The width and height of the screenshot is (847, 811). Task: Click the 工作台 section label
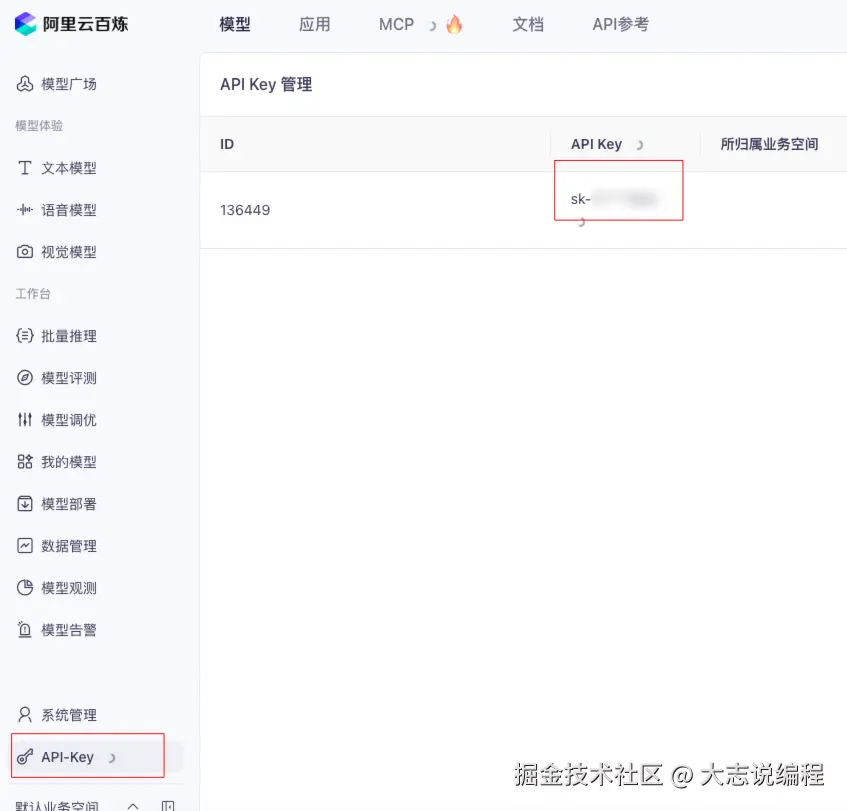pyautogui.click(x=33, y=294)
